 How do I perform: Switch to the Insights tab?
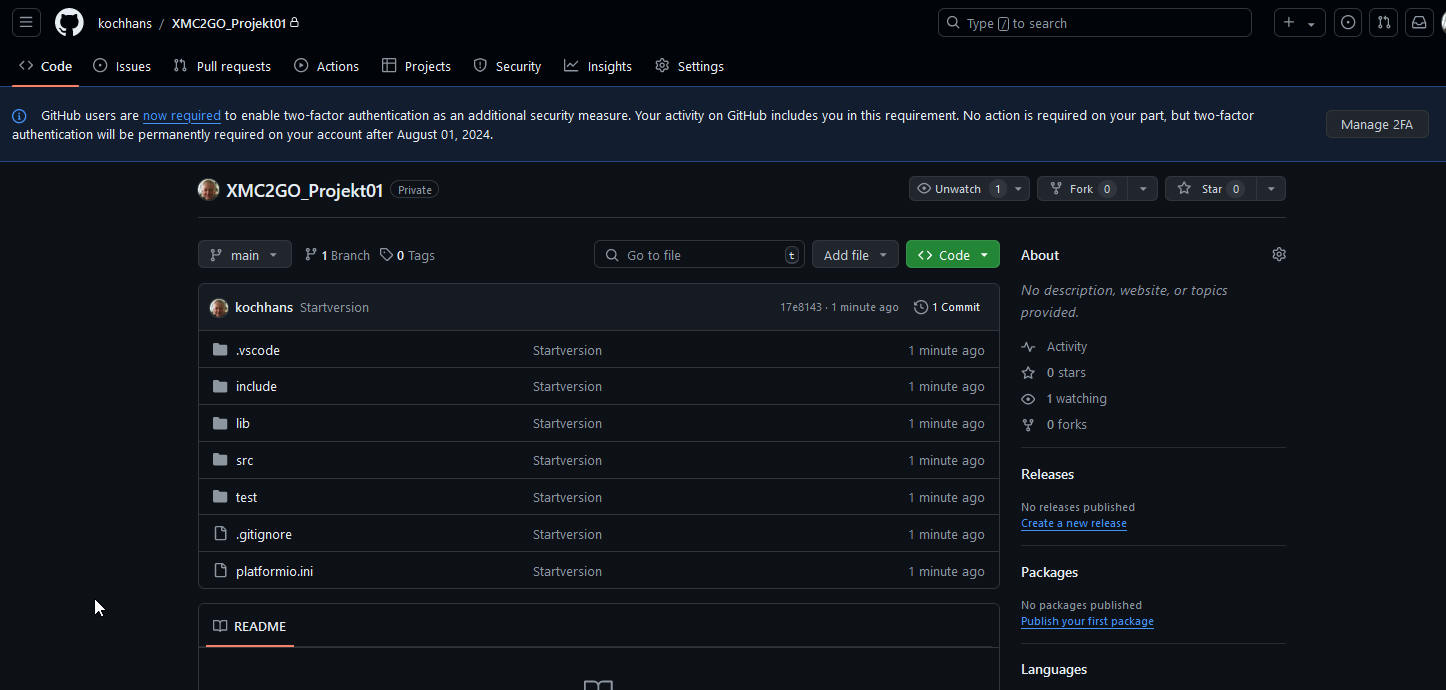click(x=598, y=66)
